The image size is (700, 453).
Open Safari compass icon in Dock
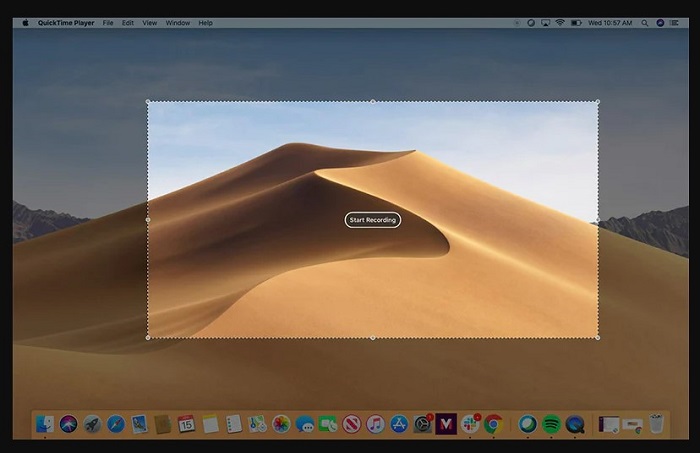[116, 424]
